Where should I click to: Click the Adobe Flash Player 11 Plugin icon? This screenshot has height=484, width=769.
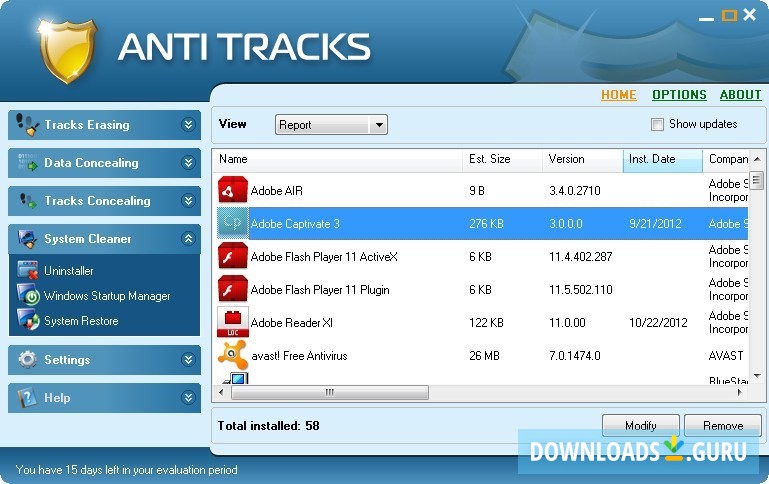click(x=232, y=289)
